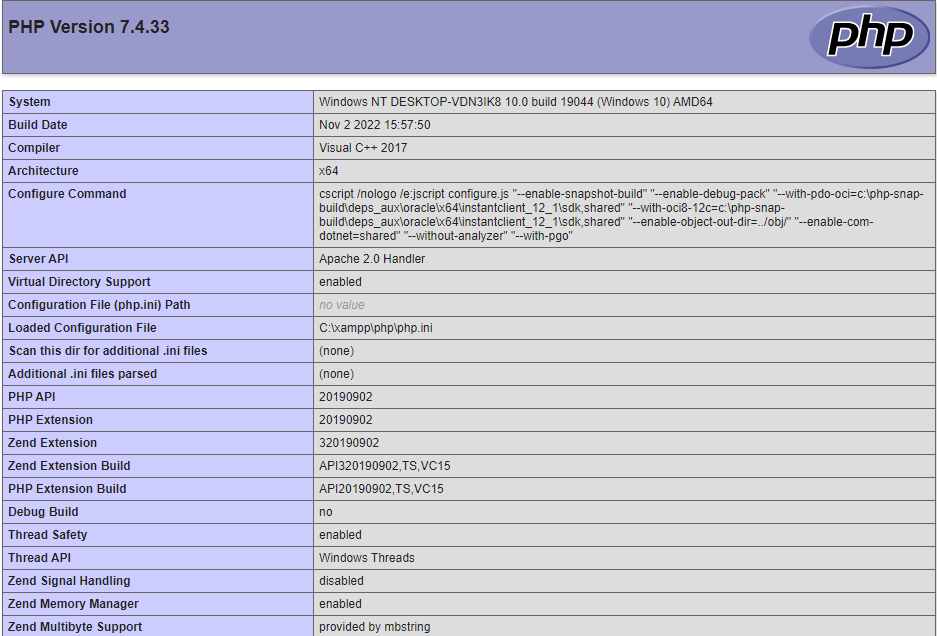Select the C:\xampp\php\php.ini path value
The height and width of the screenshot is (636, 937).
pyautogui.click(x=376, y=328)
